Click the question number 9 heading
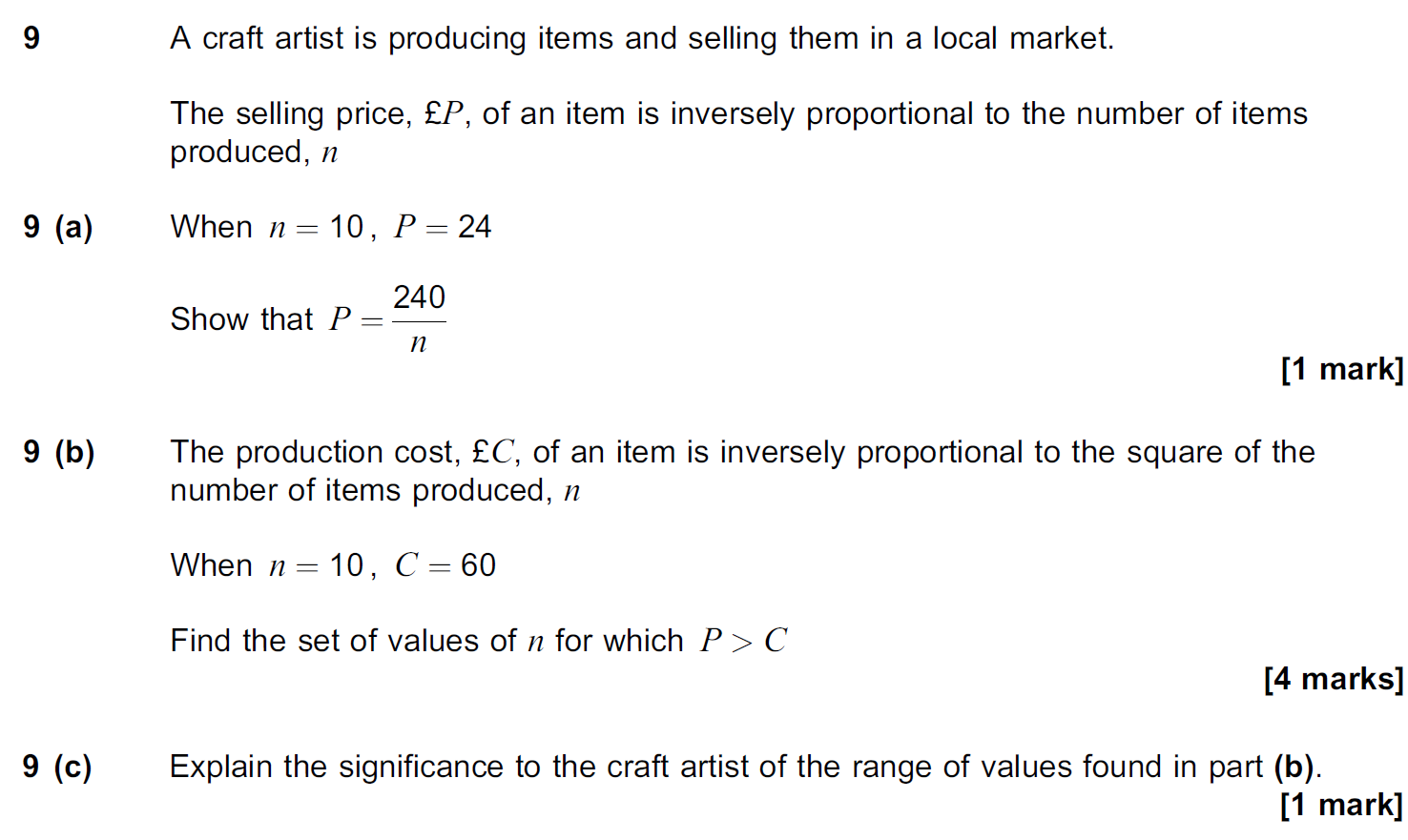The image size is (1408, 840). point(31,38)
